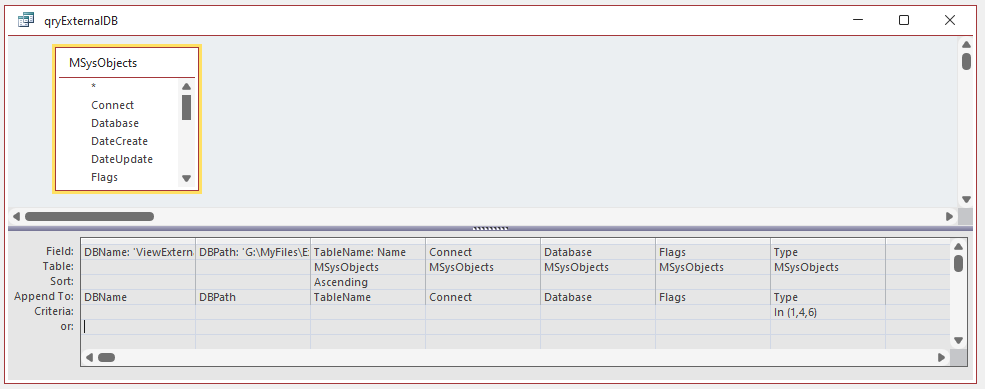Click the DBPath: 'G:\MyFiles field cell

[253, 252]
